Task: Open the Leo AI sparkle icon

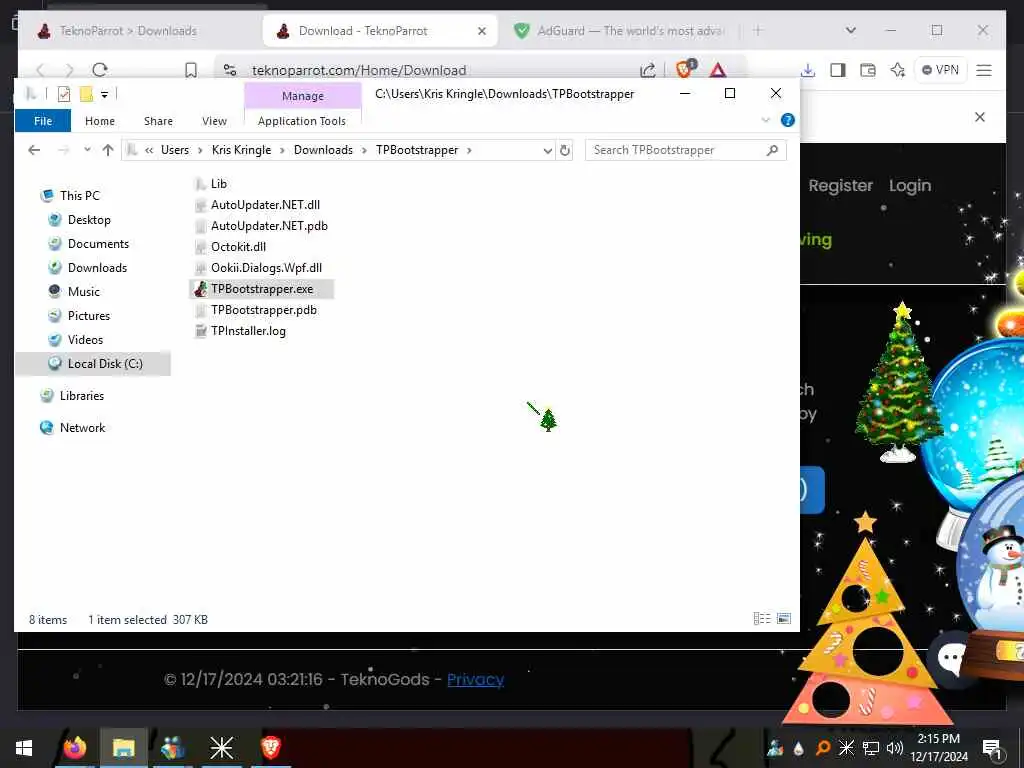Action: [898, 70]
